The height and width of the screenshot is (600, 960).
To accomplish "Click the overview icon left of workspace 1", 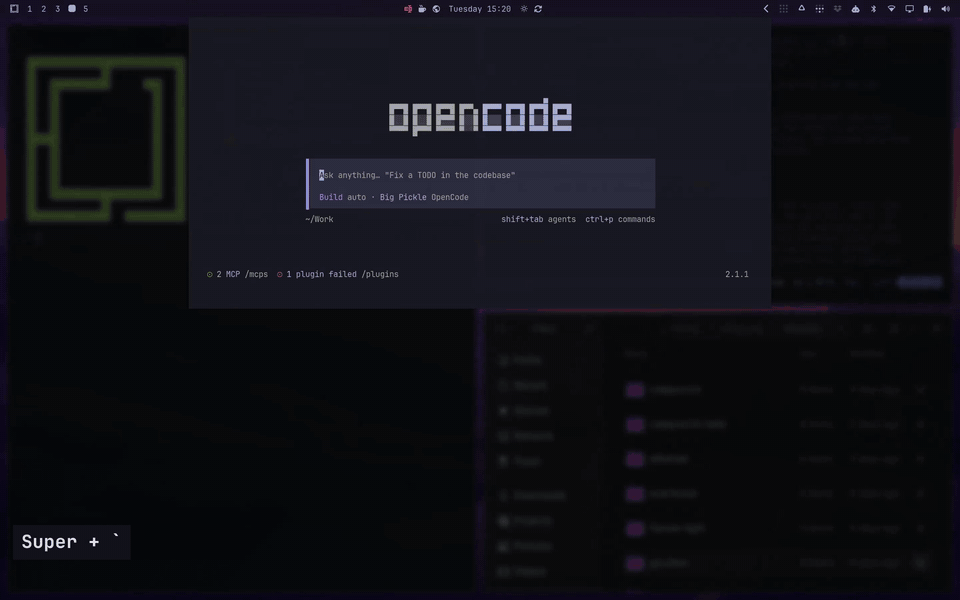I will [14, 9].
